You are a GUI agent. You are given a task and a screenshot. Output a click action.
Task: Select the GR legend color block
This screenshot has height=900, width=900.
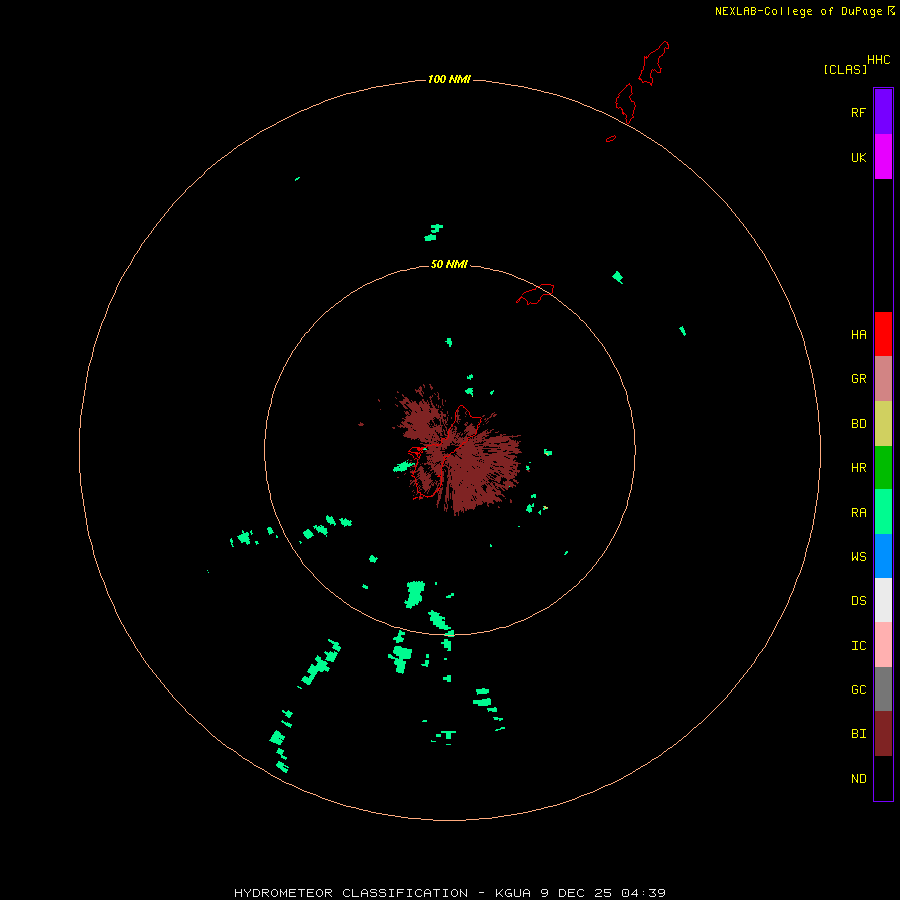click(x=883, y=379)
